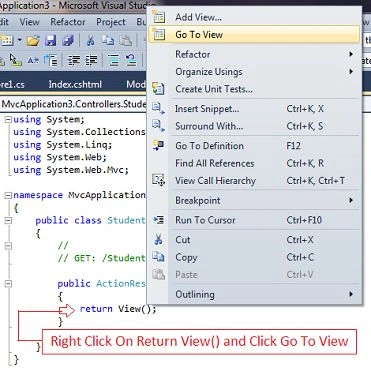Select Cut in context menu

coord(254,240)
